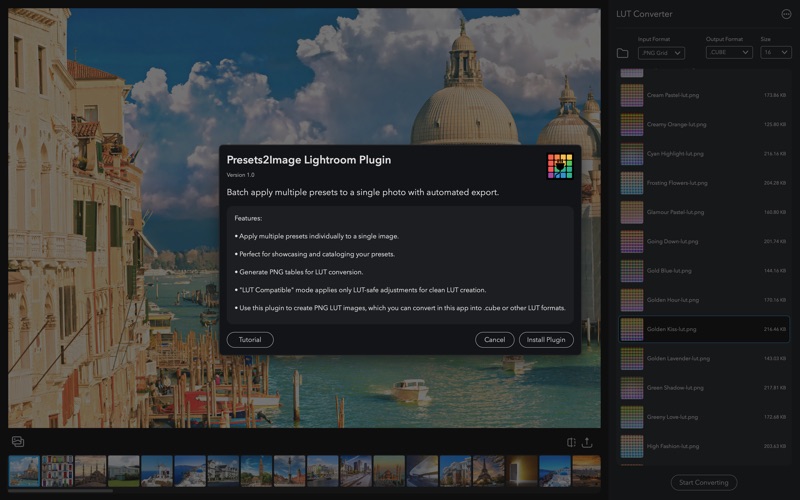800x500 pixels.
Task: Click Creamy Orange-lut.png file name
Action: pos(677,124)
